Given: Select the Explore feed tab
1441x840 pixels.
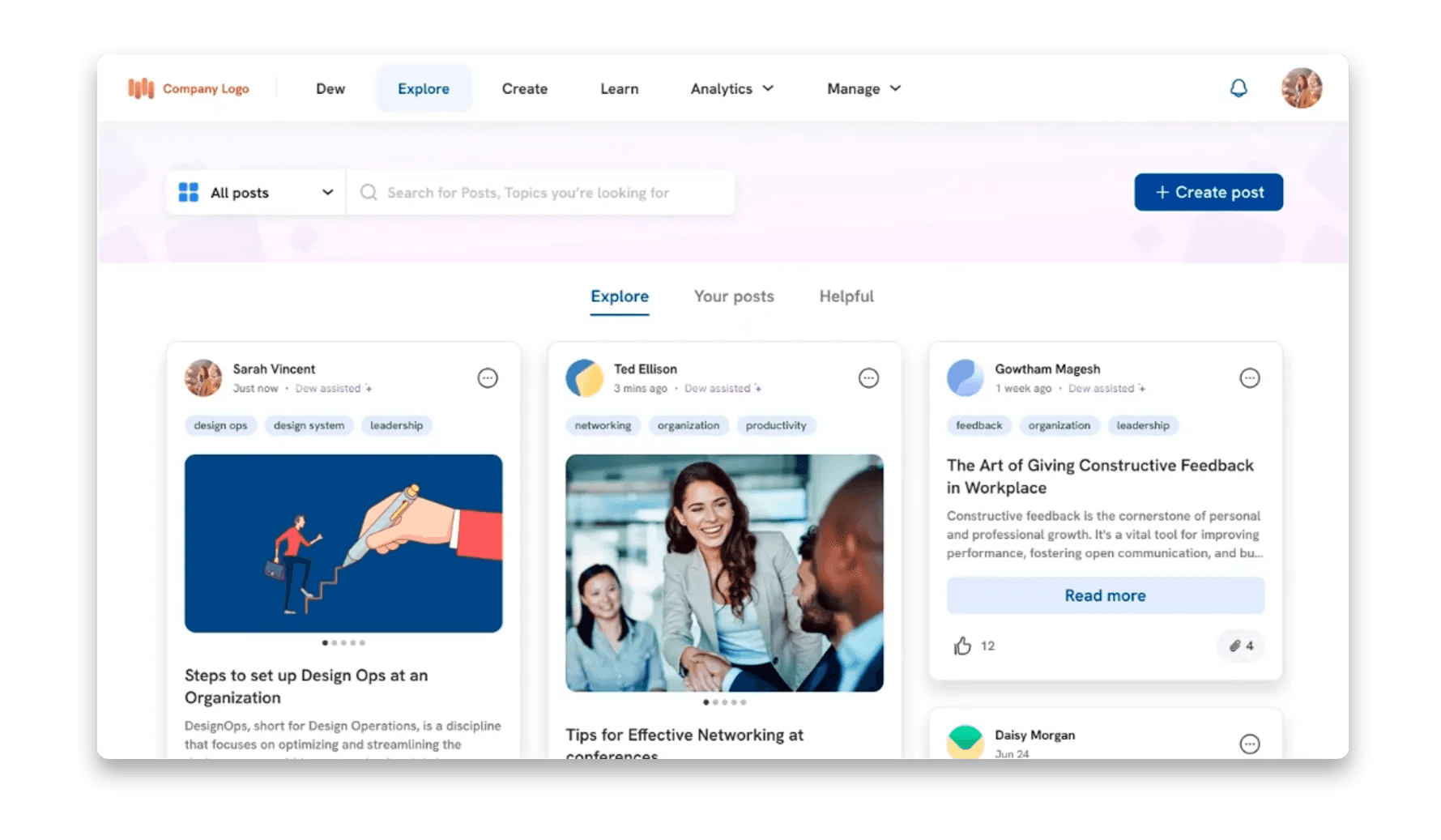Looking at the screenshot, I should 620,296.
